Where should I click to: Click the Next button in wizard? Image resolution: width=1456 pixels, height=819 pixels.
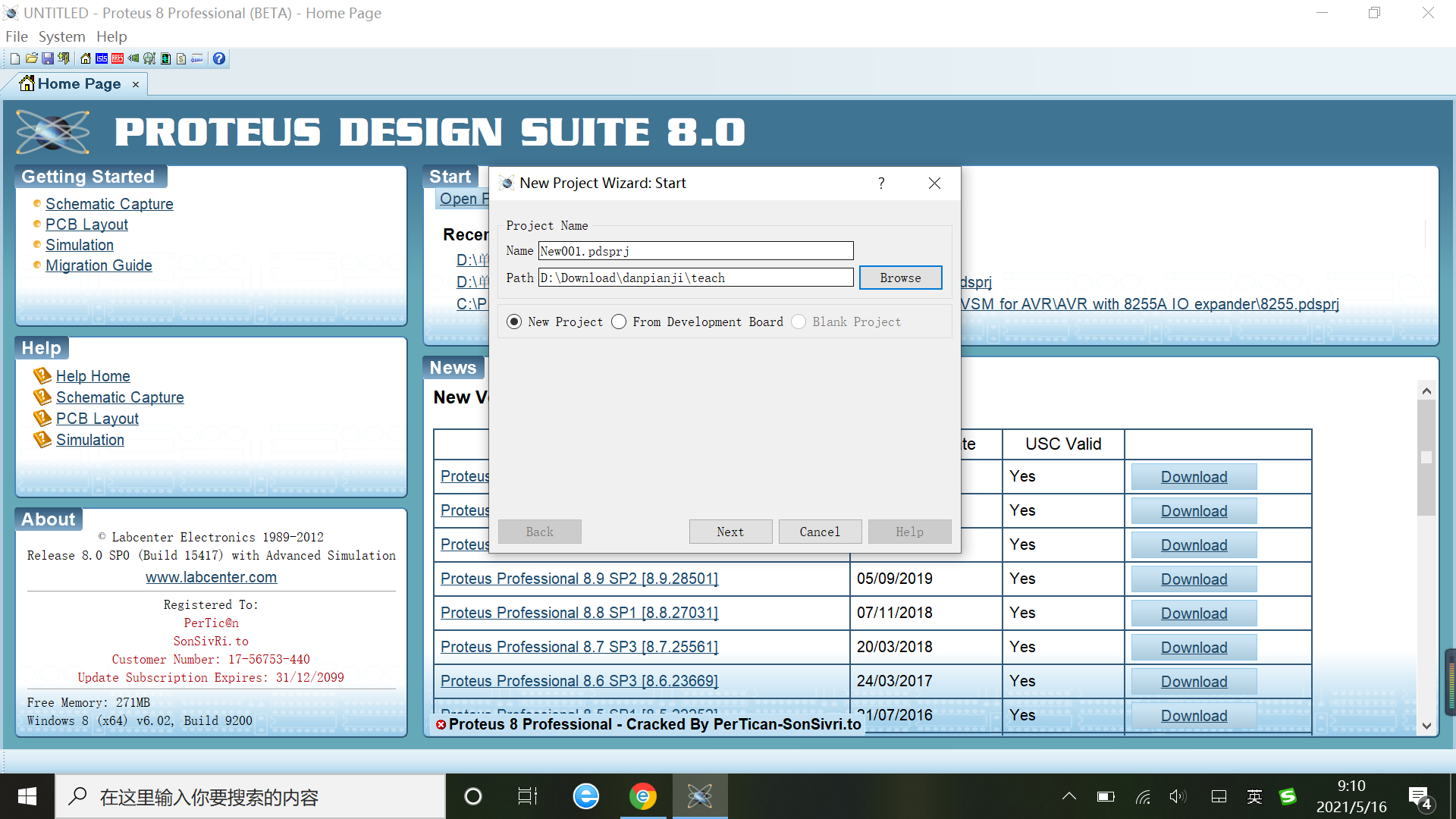pos(730,532)
